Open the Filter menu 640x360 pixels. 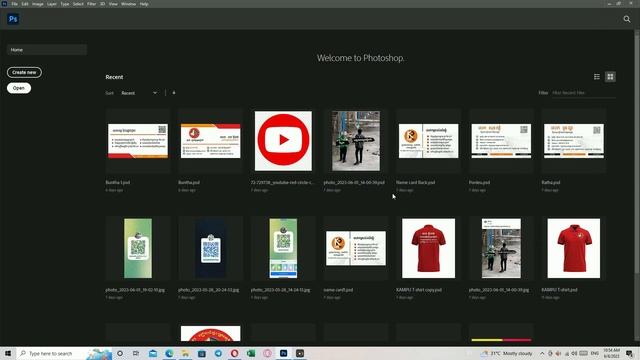coord(91,4)
